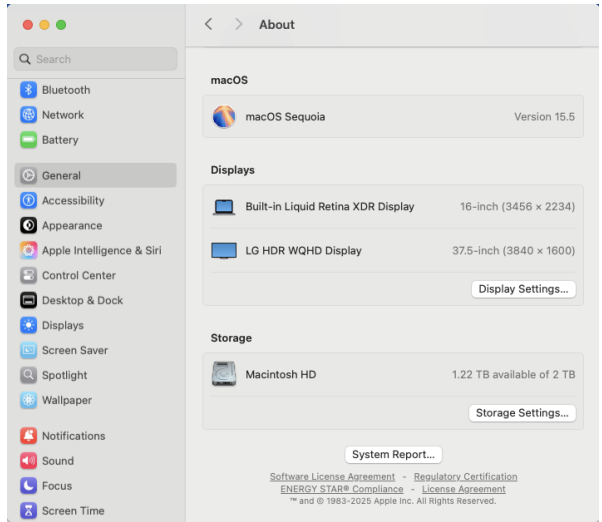Open the Sound speaker icon
This screenshot has height=522, width=602.
click(x=28, y=461)
